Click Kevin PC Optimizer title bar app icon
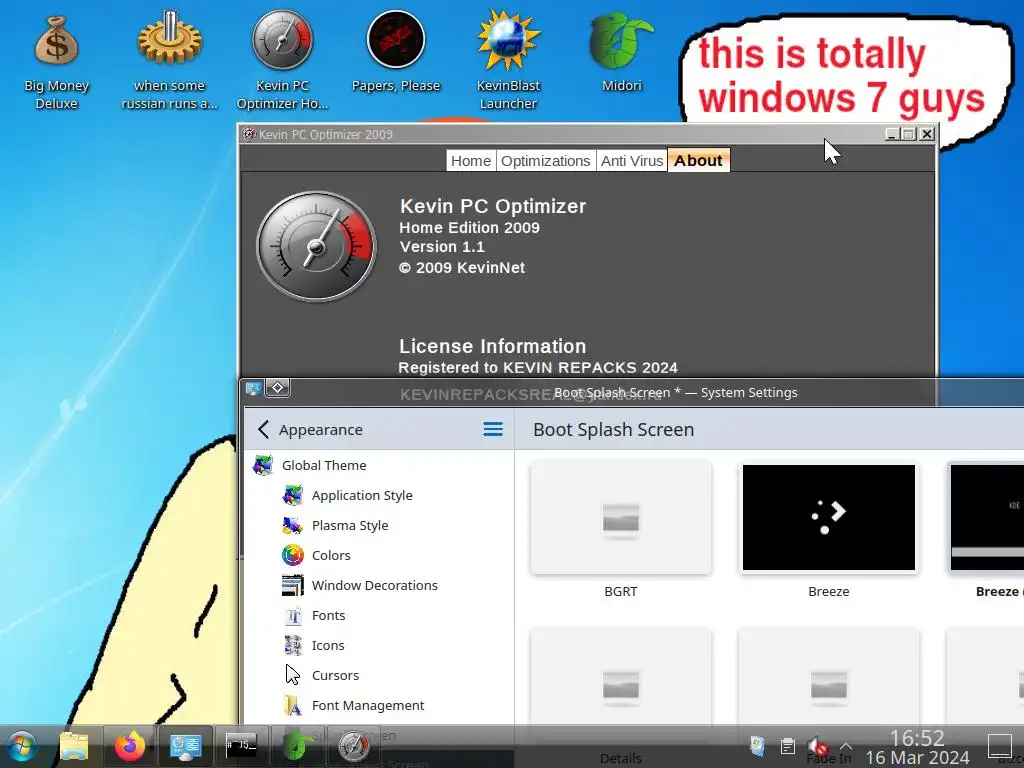 (249, 134)
